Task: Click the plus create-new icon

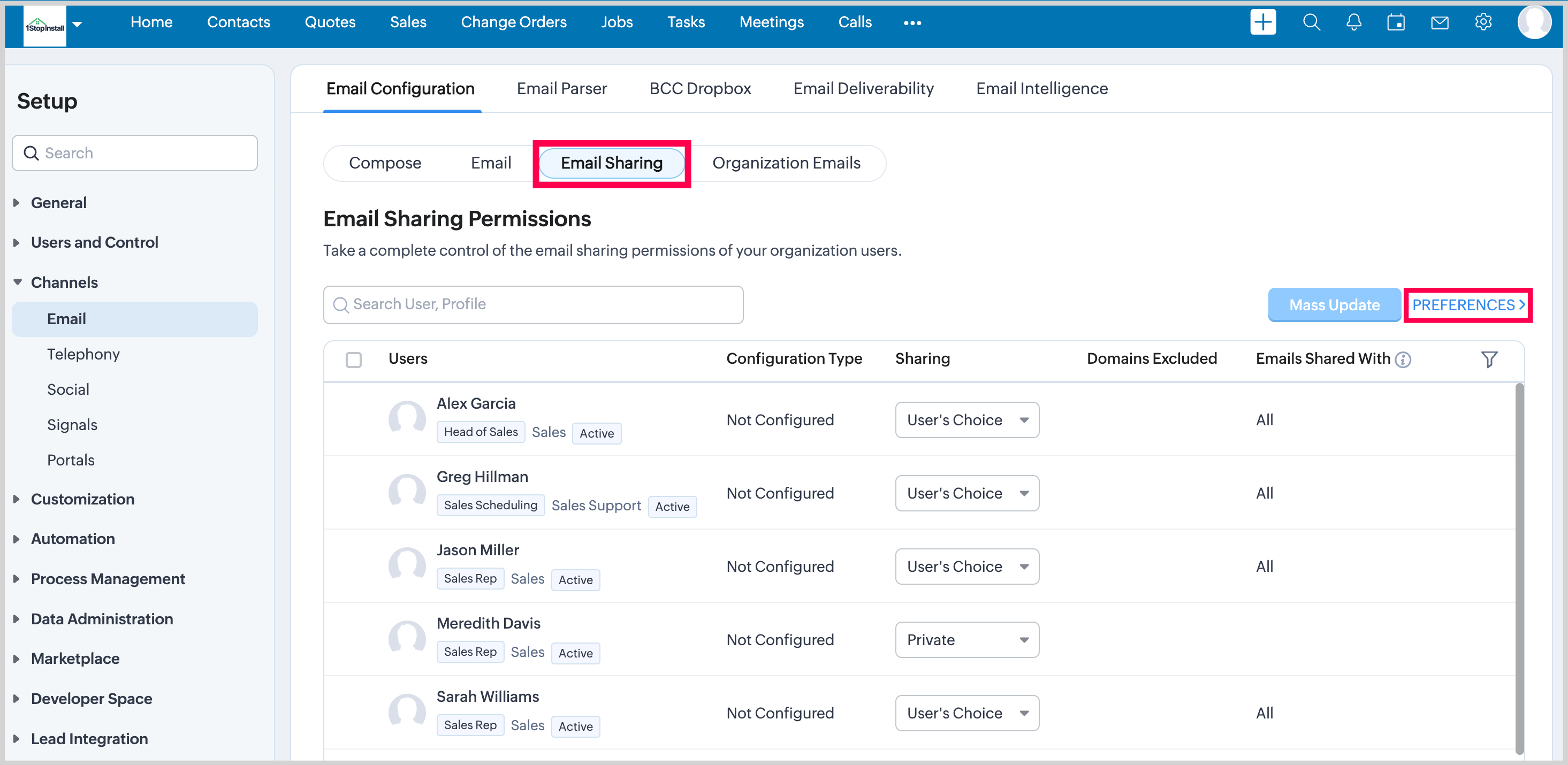Action: (x=1262, y=22)
